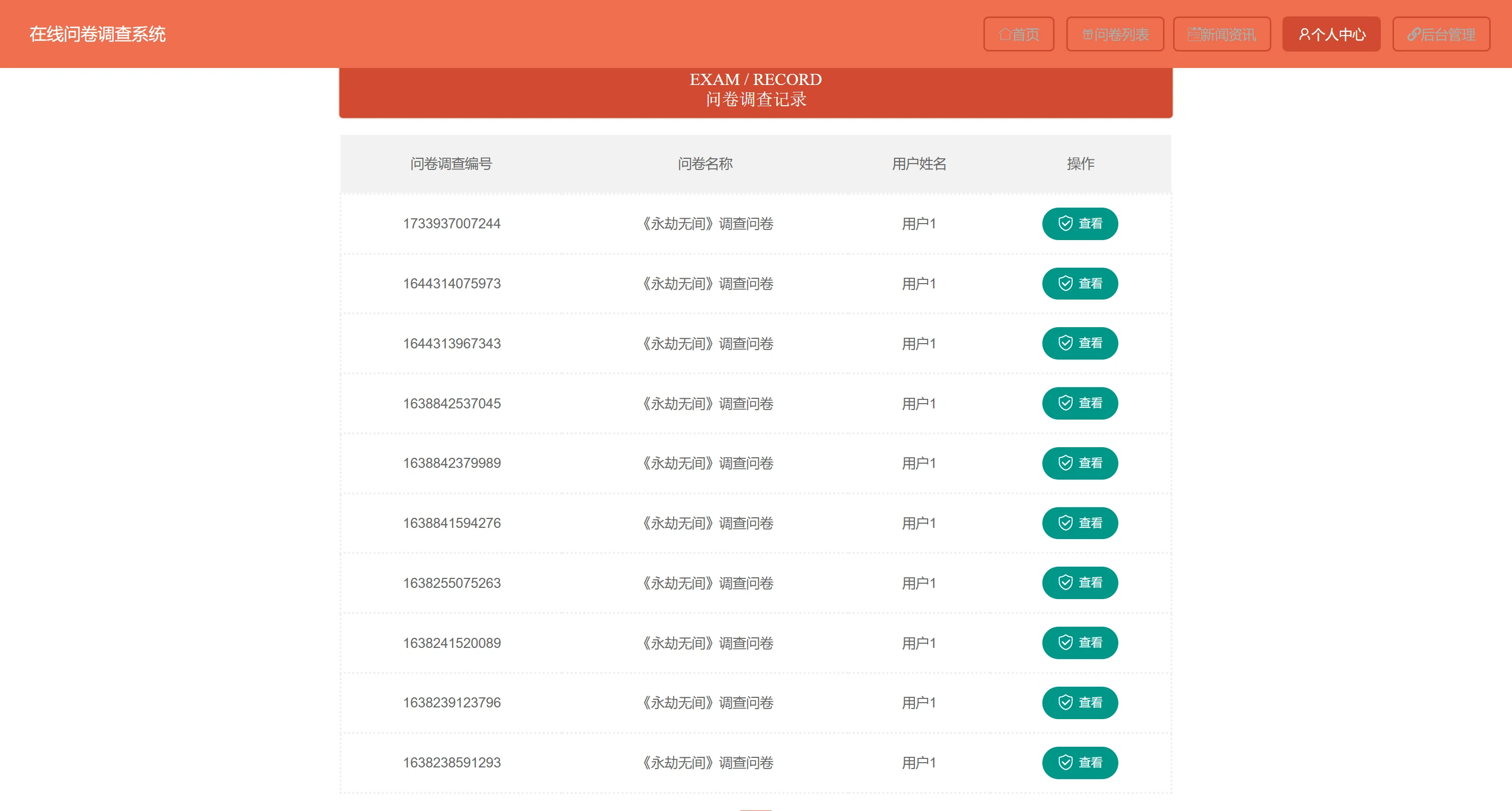Open 查看 for record 1638841594276
This screenshot has height=811, width=1512.
pyautogui.click(x=1080, y=523)
